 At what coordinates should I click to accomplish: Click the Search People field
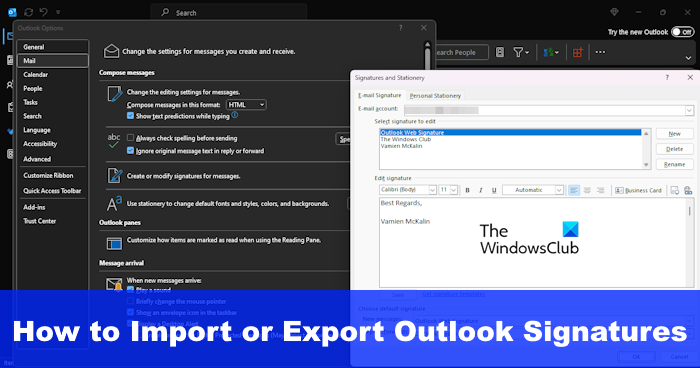tap(462, 52)
